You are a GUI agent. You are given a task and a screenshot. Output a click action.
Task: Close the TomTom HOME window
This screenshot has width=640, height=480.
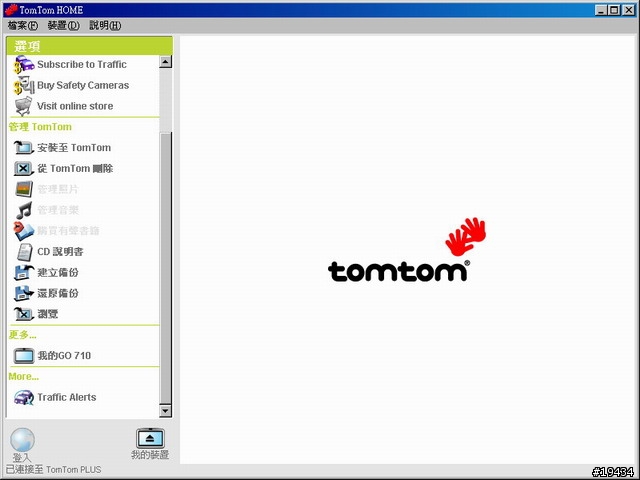629,10
